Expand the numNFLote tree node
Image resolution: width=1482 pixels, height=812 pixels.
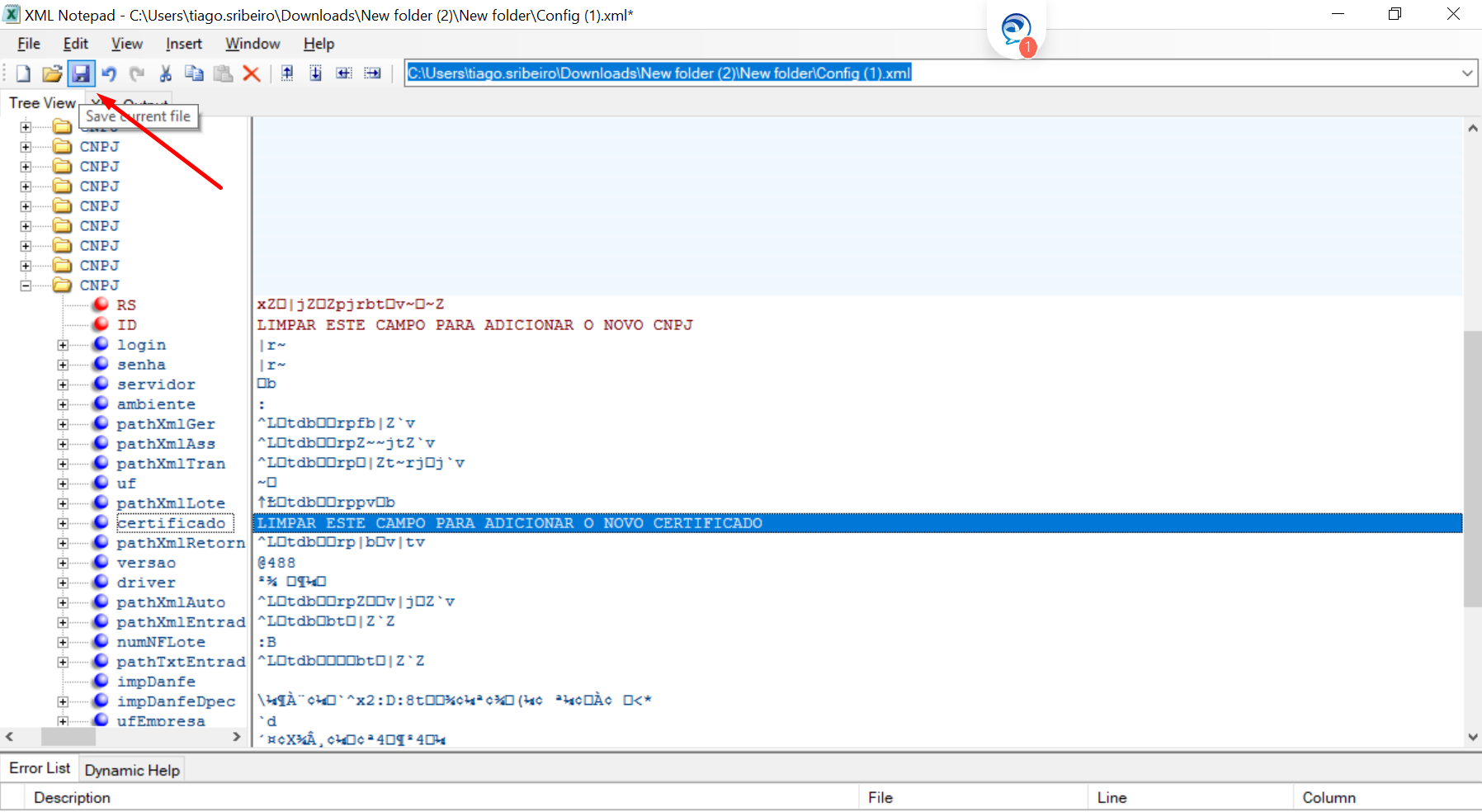(x=63, y=642)
